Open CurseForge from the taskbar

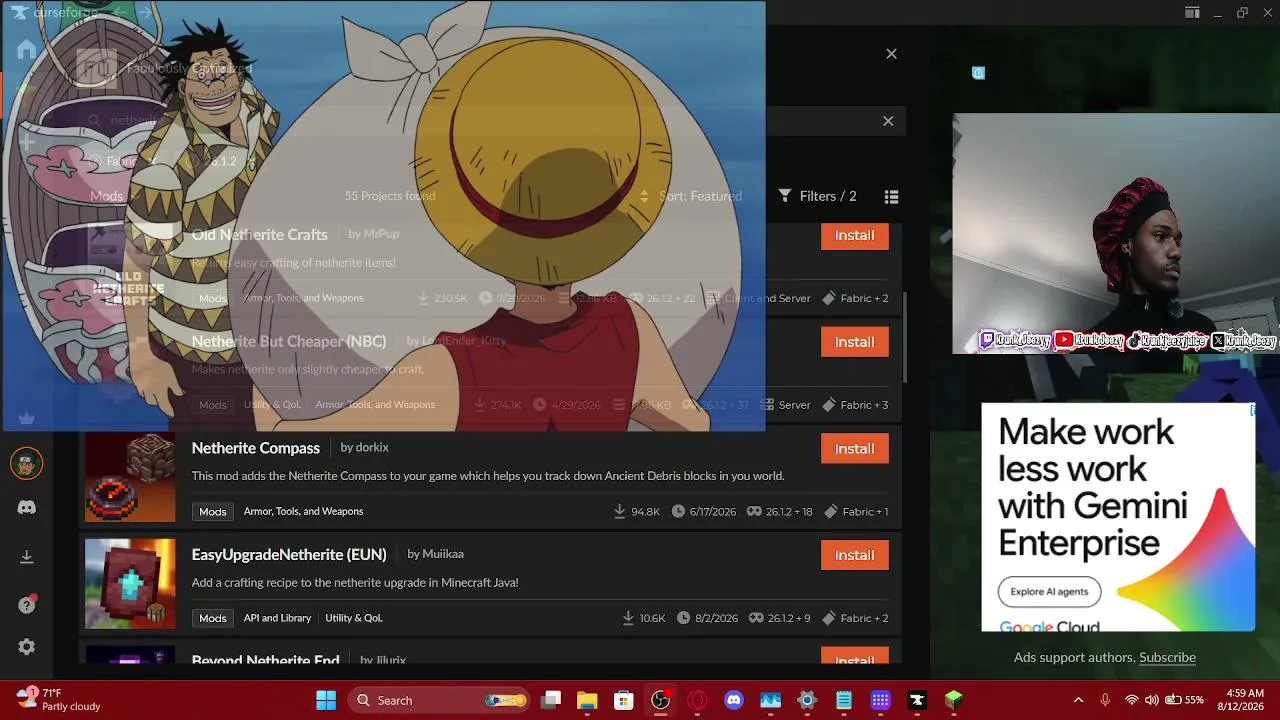tap(917, 700)
